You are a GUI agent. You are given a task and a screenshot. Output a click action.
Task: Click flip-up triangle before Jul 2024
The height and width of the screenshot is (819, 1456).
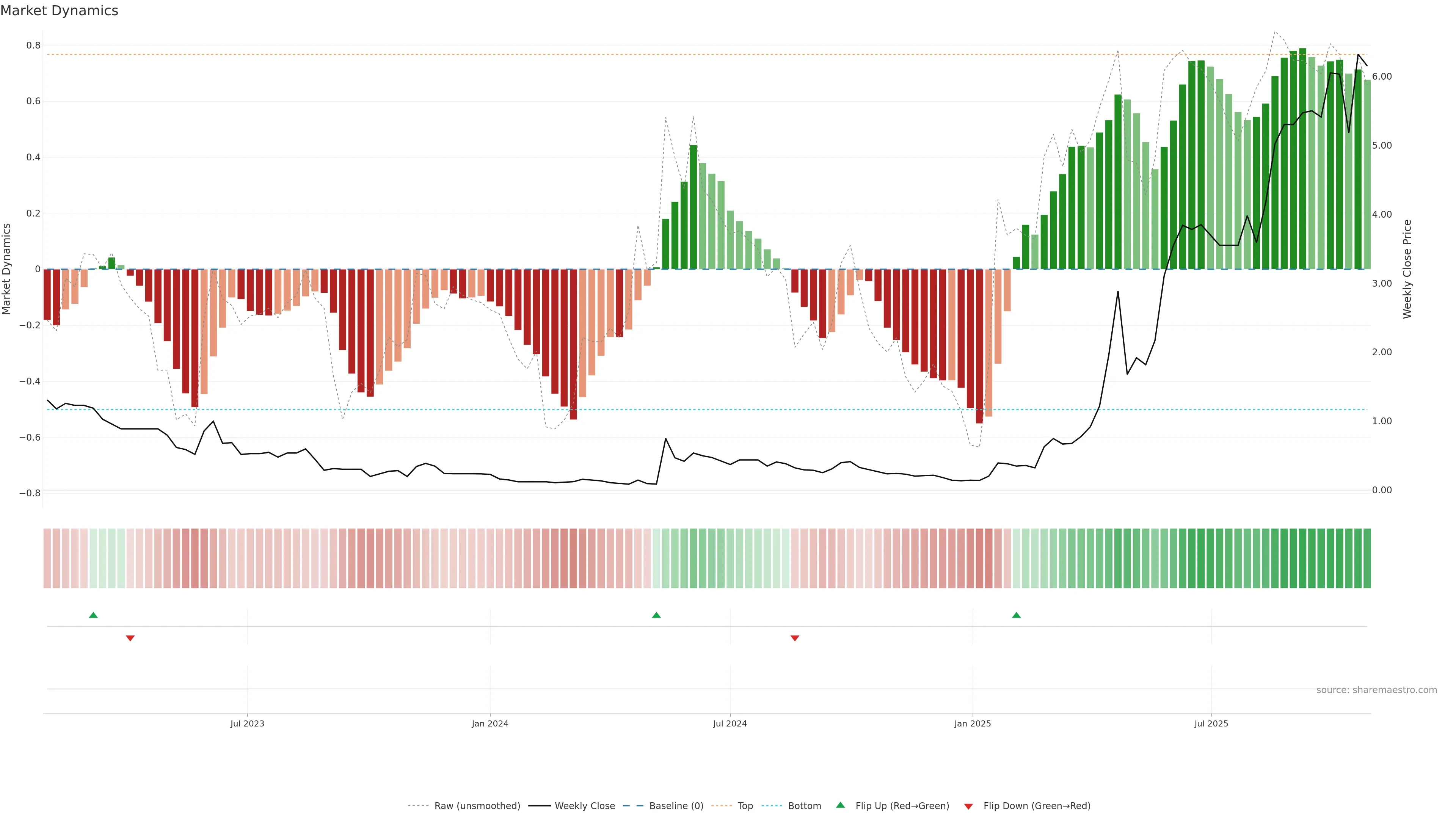click(656, 615)
